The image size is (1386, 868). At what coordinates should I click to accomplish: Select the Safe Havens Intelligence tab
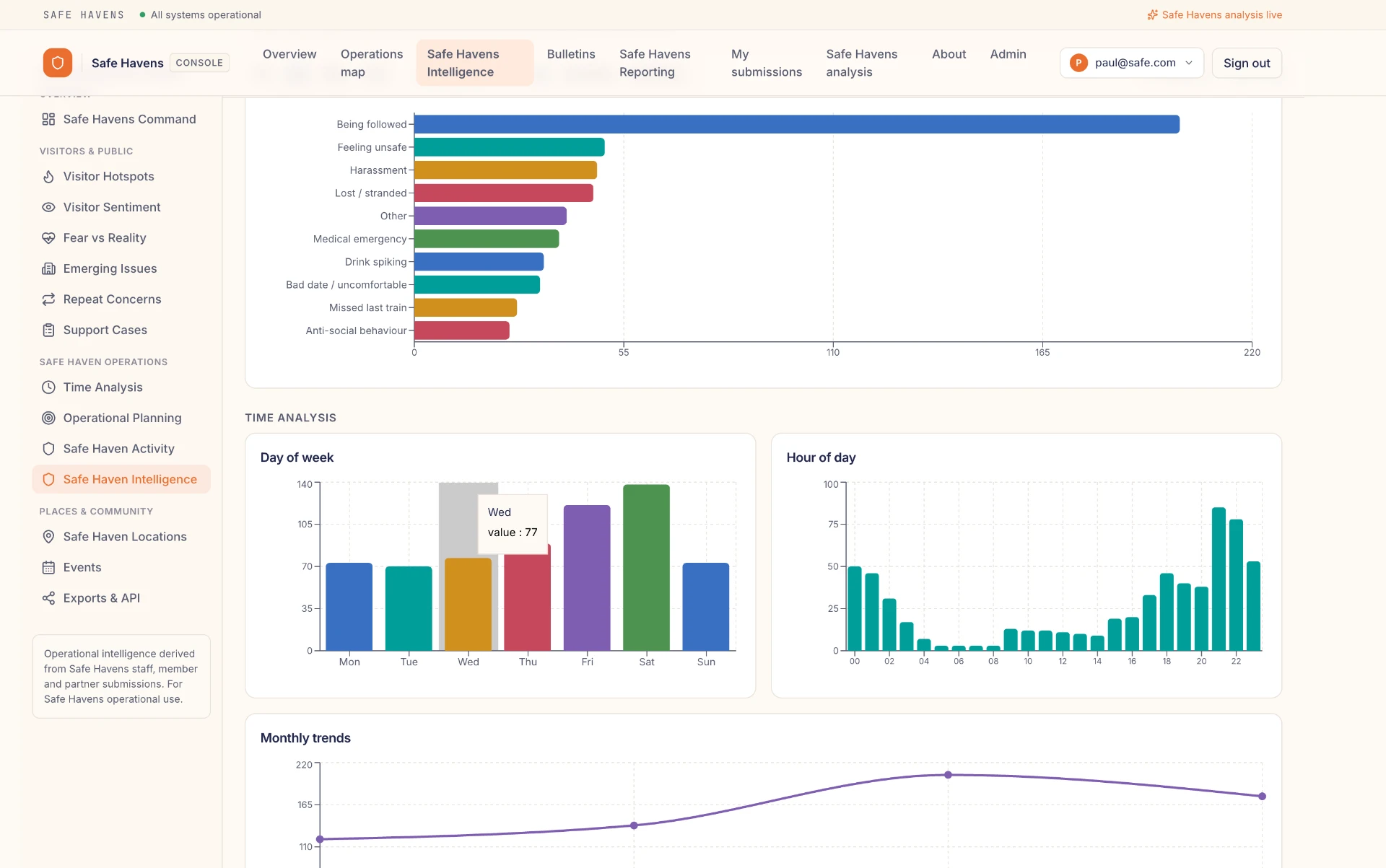pyautogui.click(x=475, y=63)
